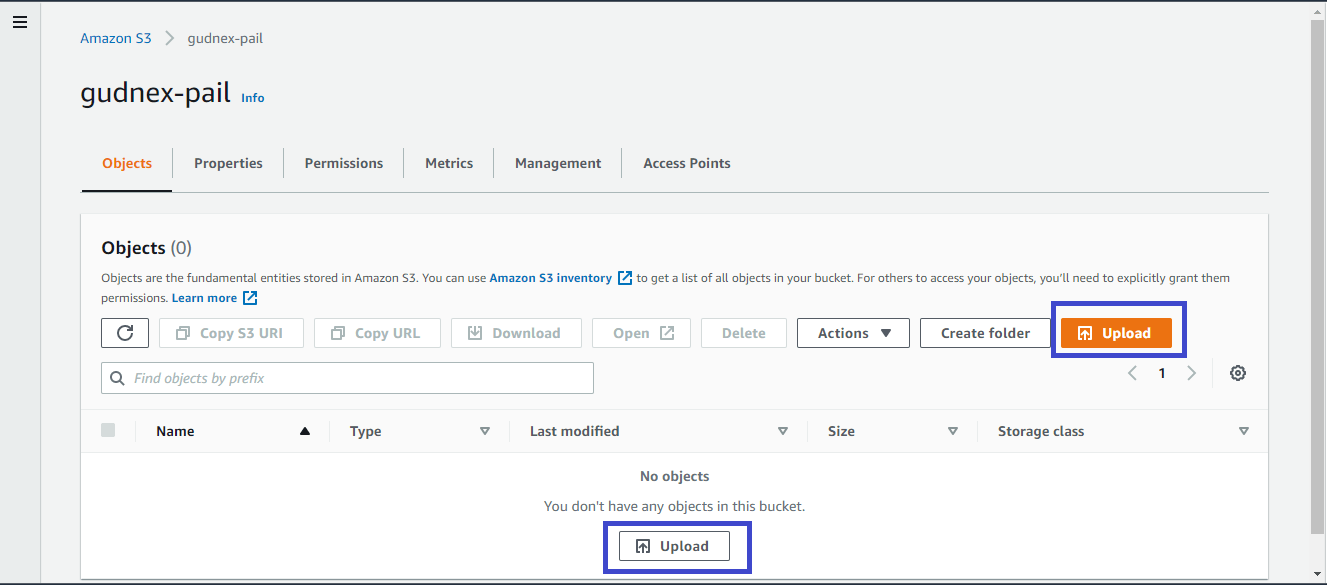Sort by the Storage class column arrow
Viewport: 1327px width, 585px height.
point(1244,431)
